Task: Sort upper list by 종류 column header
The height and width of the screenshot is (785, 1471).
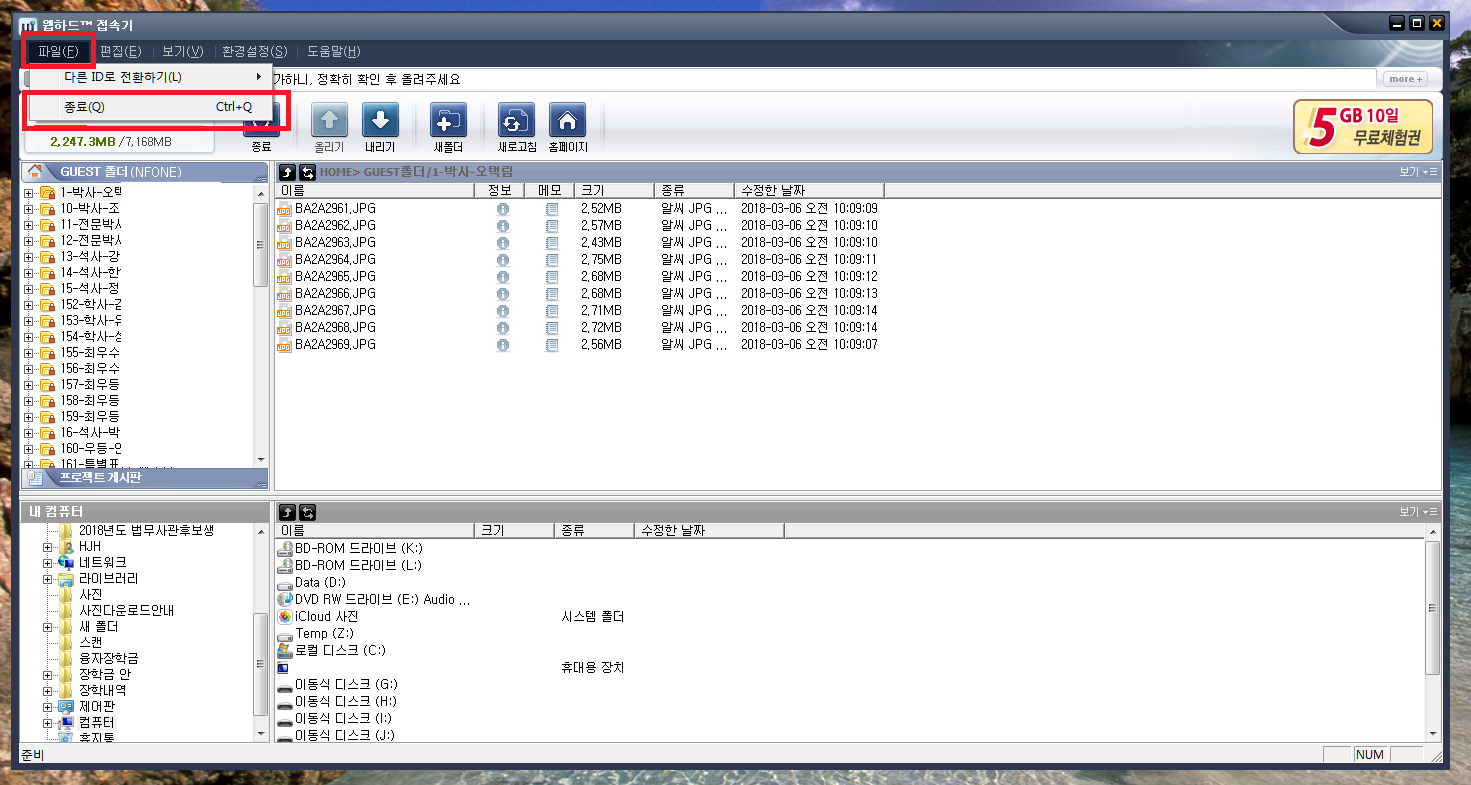Action: click(694, 190)
